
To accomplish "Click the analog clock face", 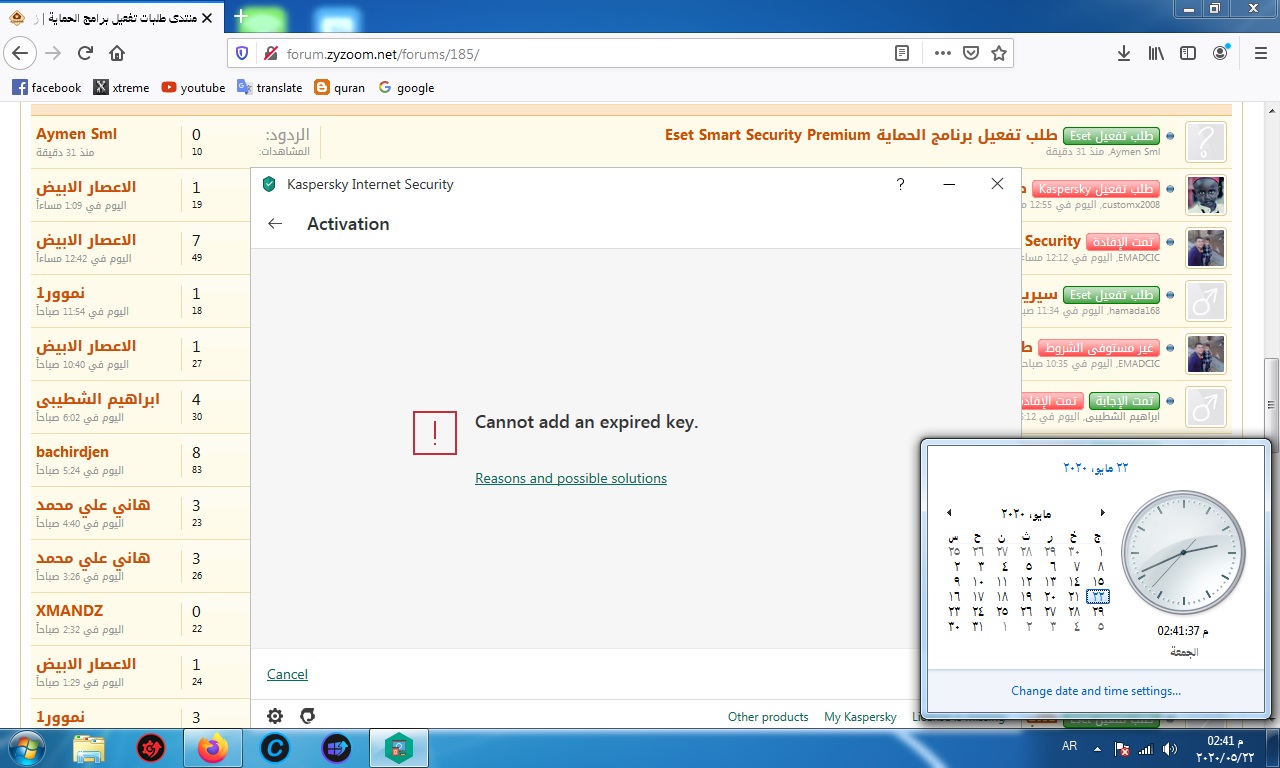I will (x=1183, y=552).
